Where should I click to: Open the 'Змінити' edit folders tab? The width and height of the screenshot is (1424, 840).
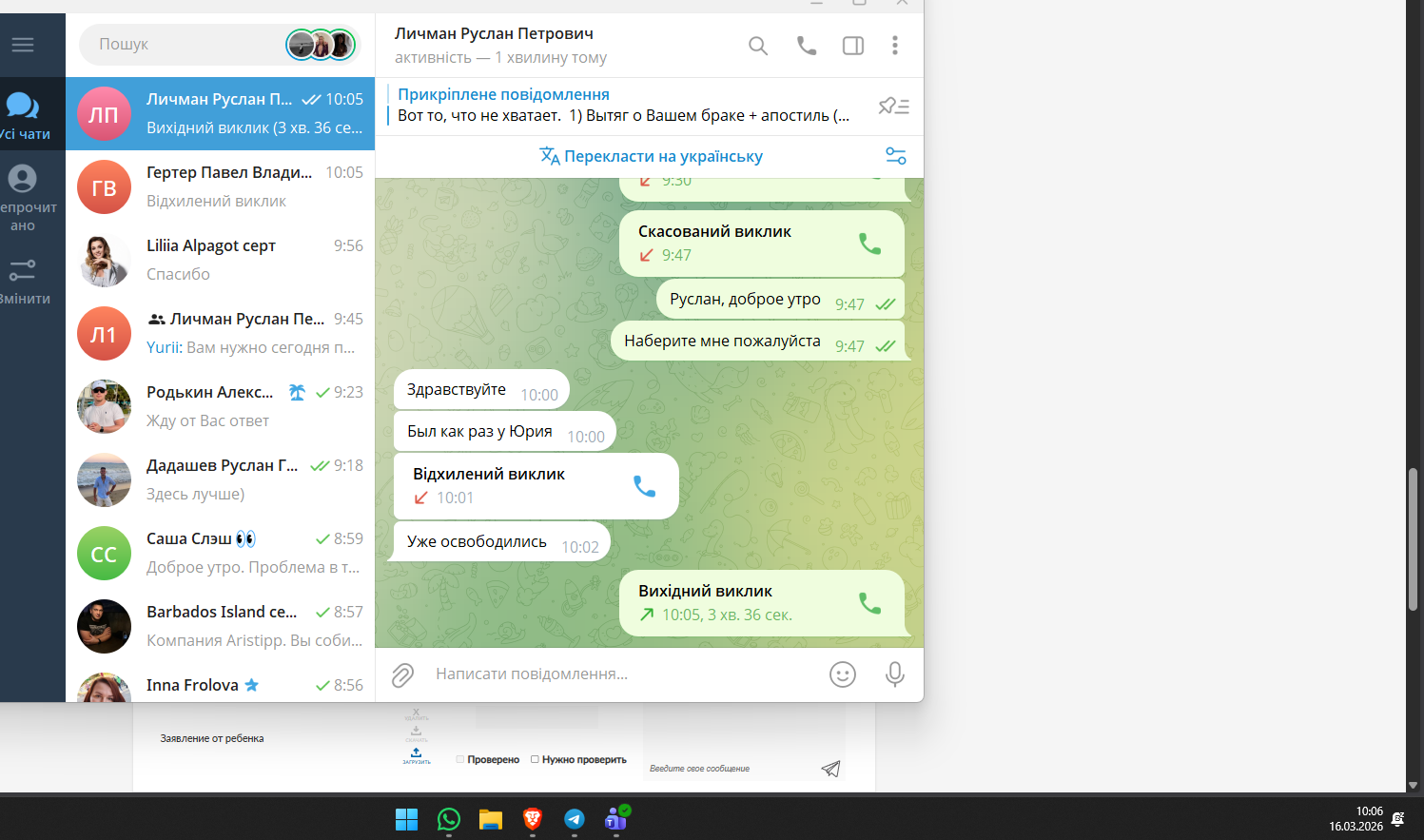(x=26, y=281)
